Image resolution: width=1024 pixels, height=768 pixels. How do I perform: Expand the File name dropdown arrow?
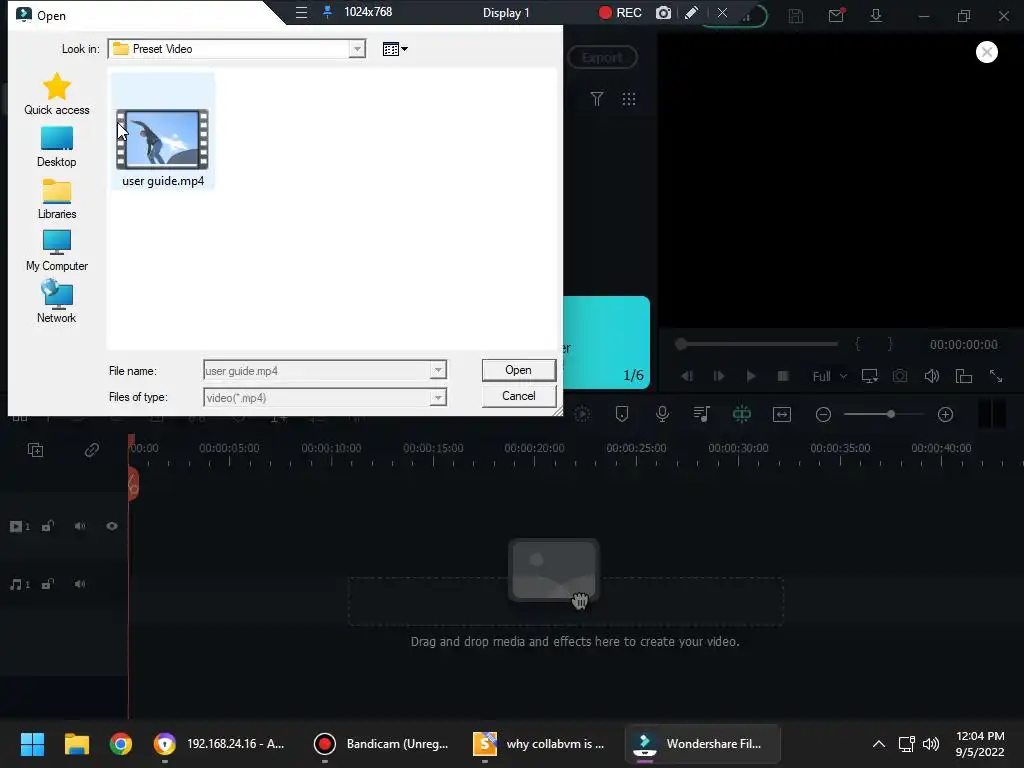(x=438, y=370)
